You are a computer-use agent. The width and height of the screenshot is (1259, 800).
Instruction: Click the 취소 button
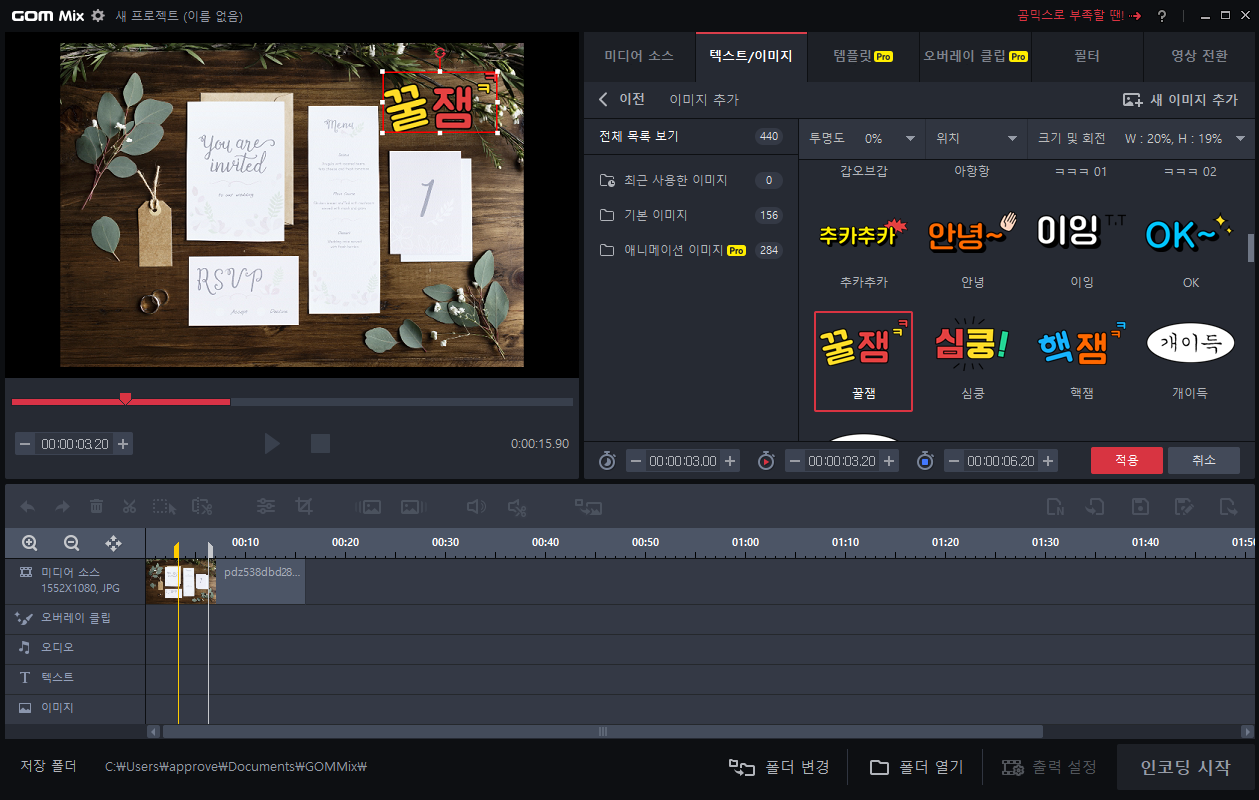1204,460
